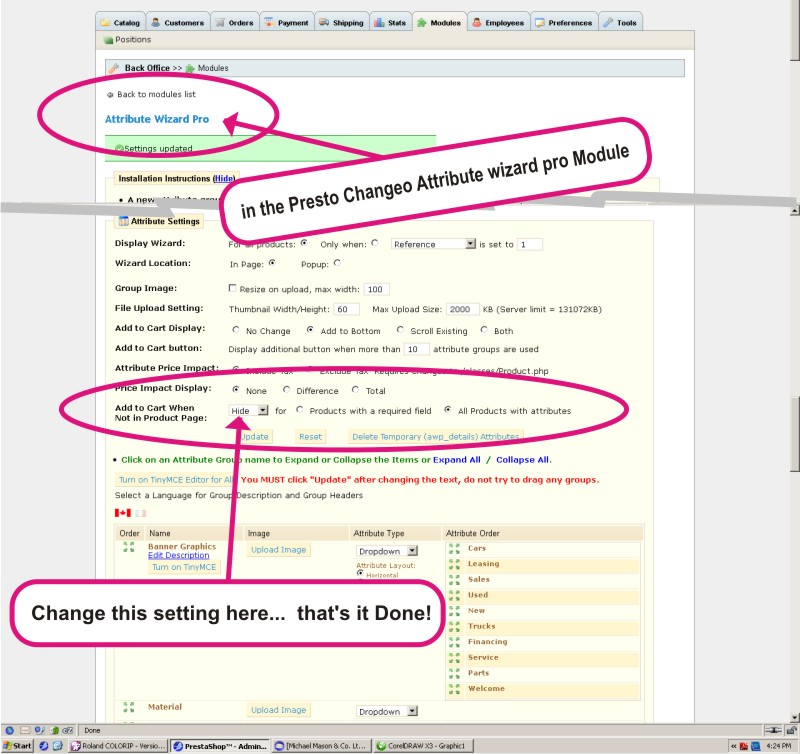This screenshot has height=754, width=800.
Task: Select Only when display wizard option
Action: [375, 243]
